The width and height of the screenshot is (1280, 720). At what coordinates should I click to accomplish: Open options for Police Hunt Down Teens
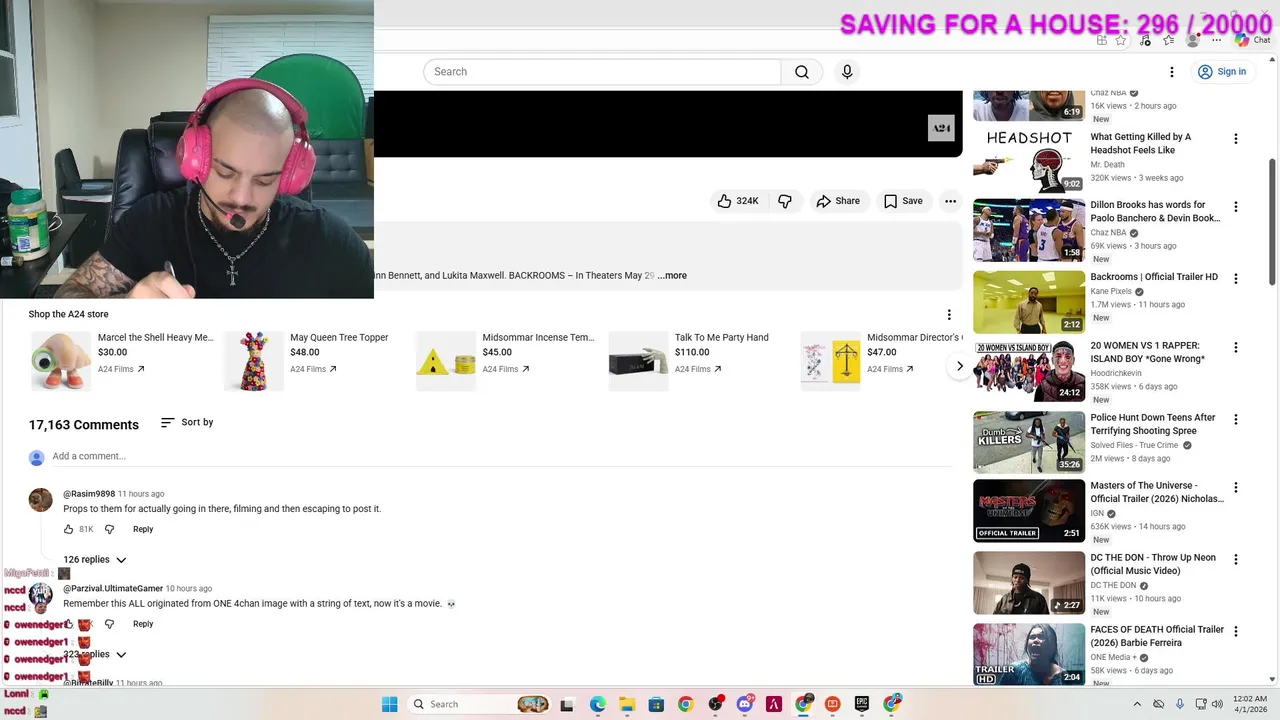[1235, 420]
